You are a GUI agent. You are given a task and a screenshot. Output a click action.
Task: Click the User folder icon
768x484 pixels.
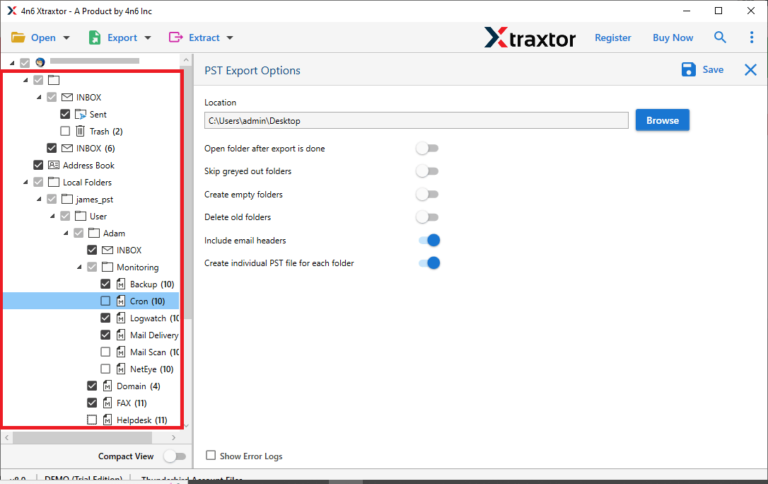80,216
